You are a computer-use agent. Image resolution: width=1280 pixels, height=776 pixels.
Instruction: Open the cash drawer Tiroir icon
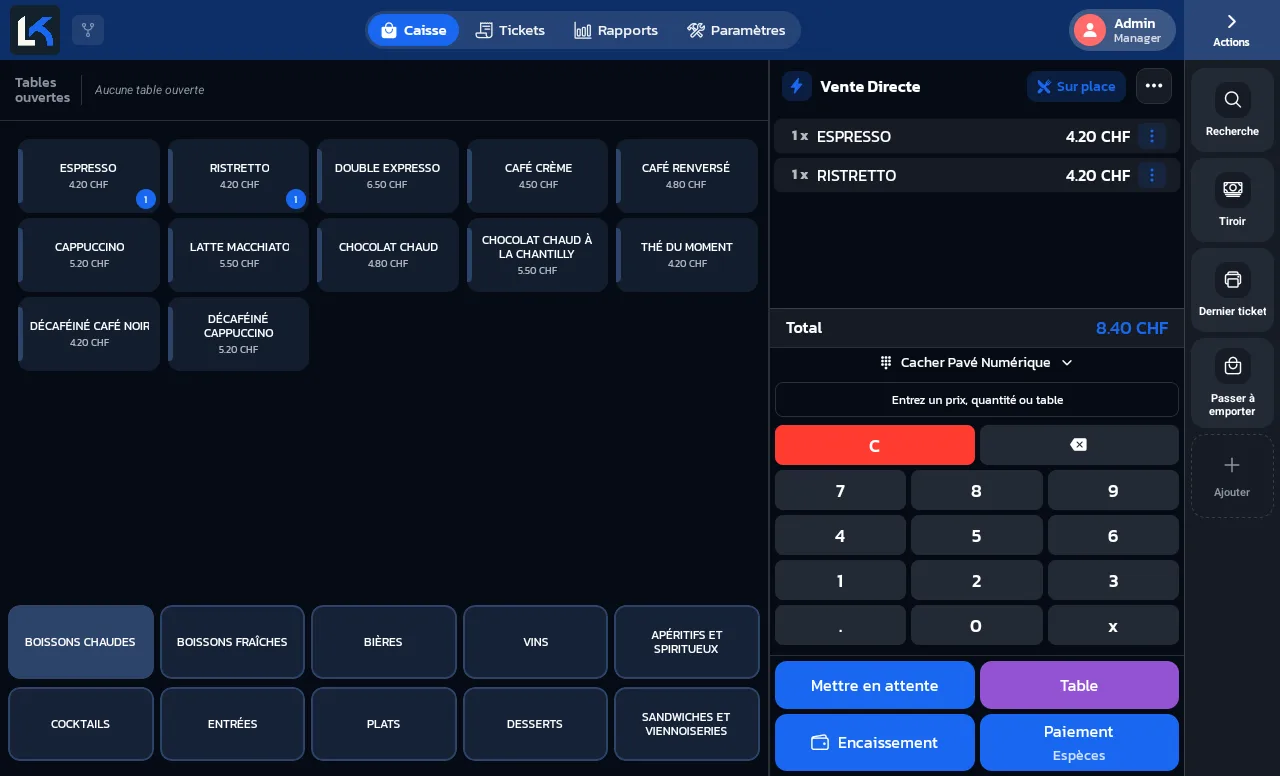1232,189
